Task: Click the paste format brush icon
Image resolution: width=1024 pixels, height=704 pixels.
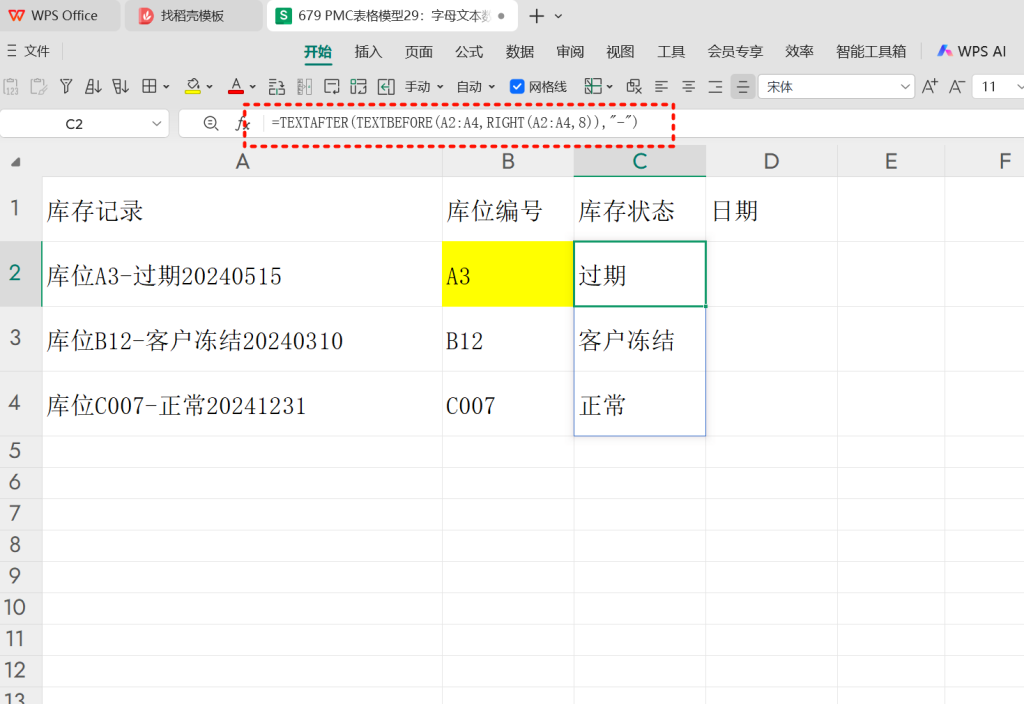Action: click(x=39, y=87)
